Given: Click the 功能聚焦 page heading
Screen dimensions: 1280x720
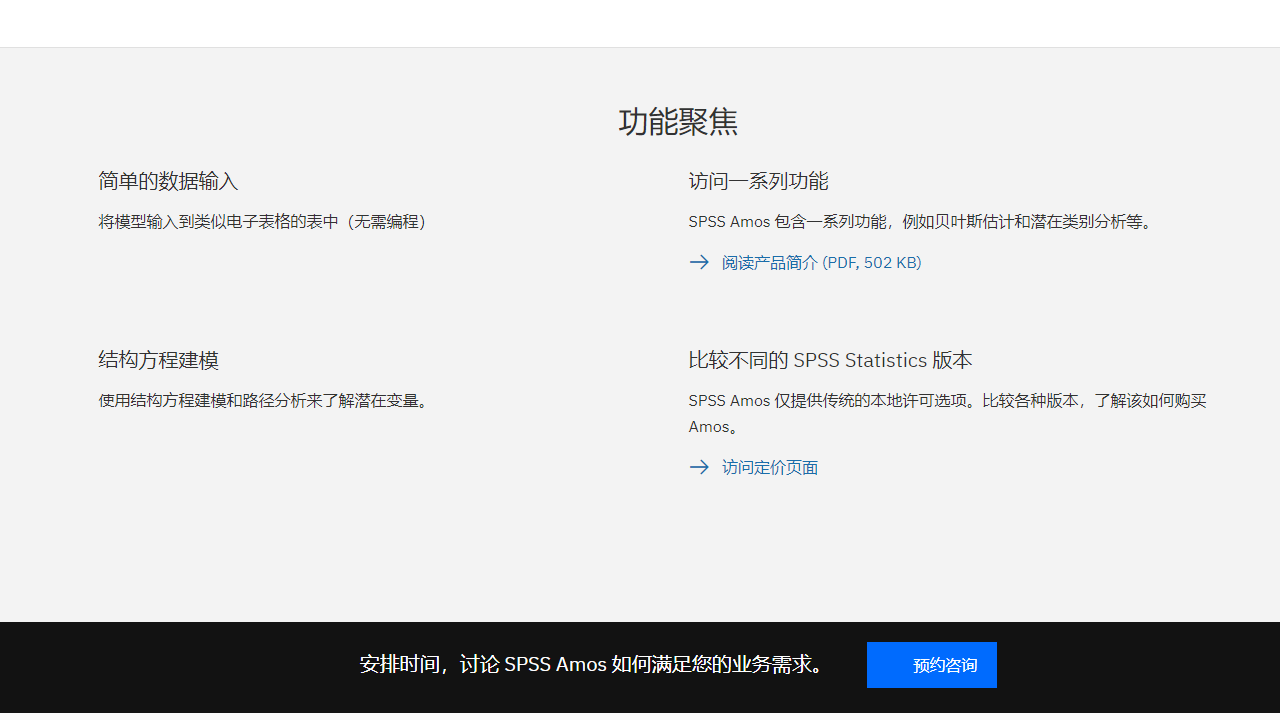Looking at the screenshot, I should pyautogui.click(x=677, y=121).
